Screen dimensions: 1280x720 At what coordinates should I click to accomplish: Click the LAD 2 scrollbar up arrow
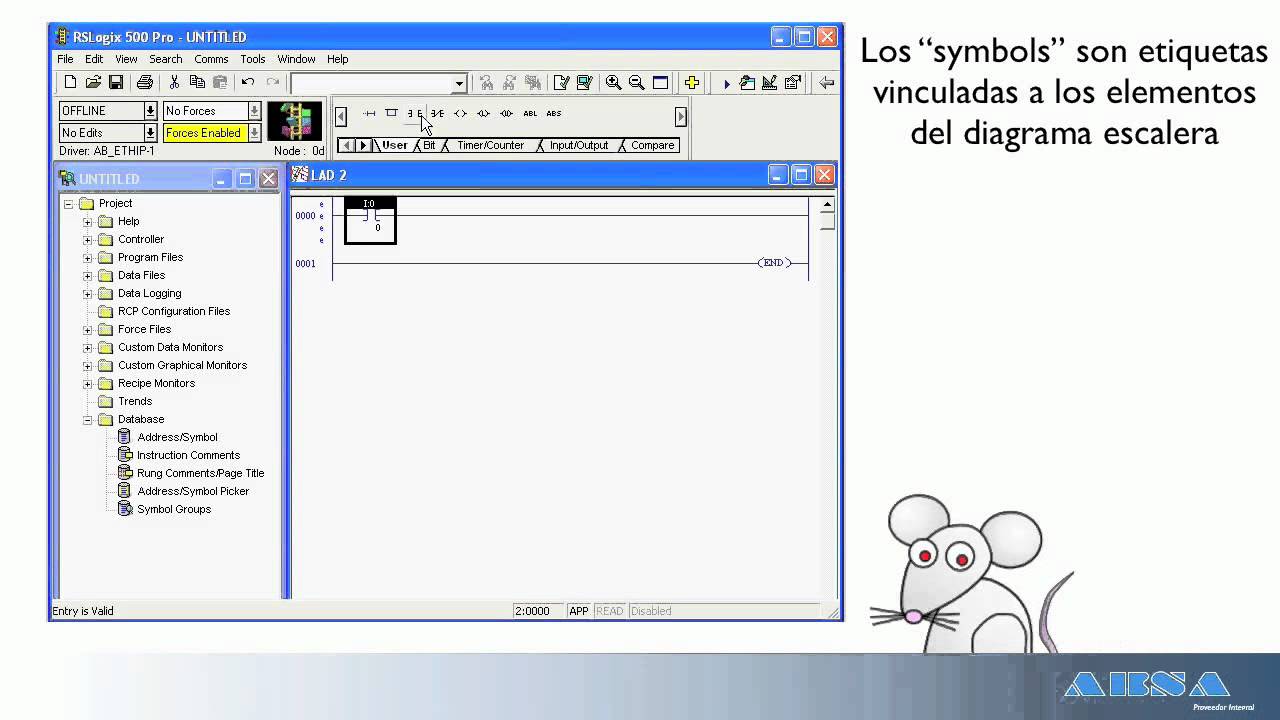[x=827, y=205]
